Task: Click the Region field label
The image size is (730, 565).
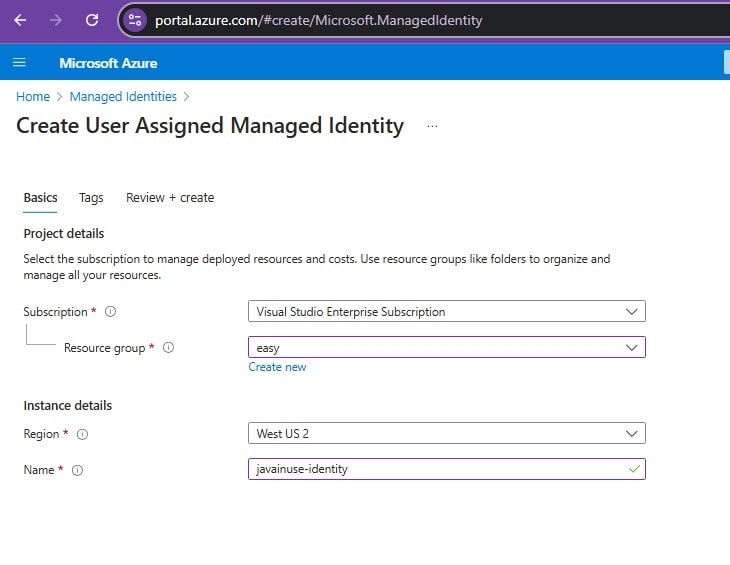Action: 41,434
